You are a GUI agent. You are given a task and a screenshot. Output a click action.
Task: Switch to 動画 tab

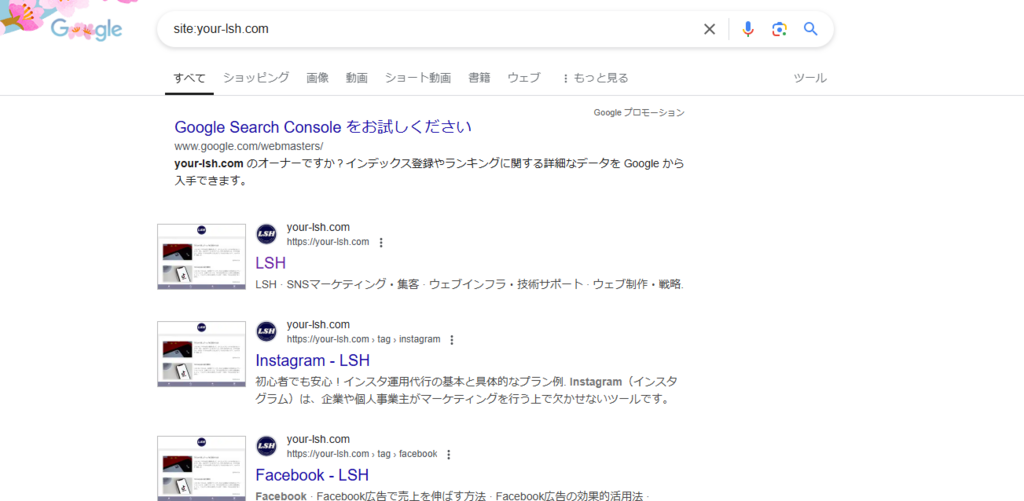point(357,78)
